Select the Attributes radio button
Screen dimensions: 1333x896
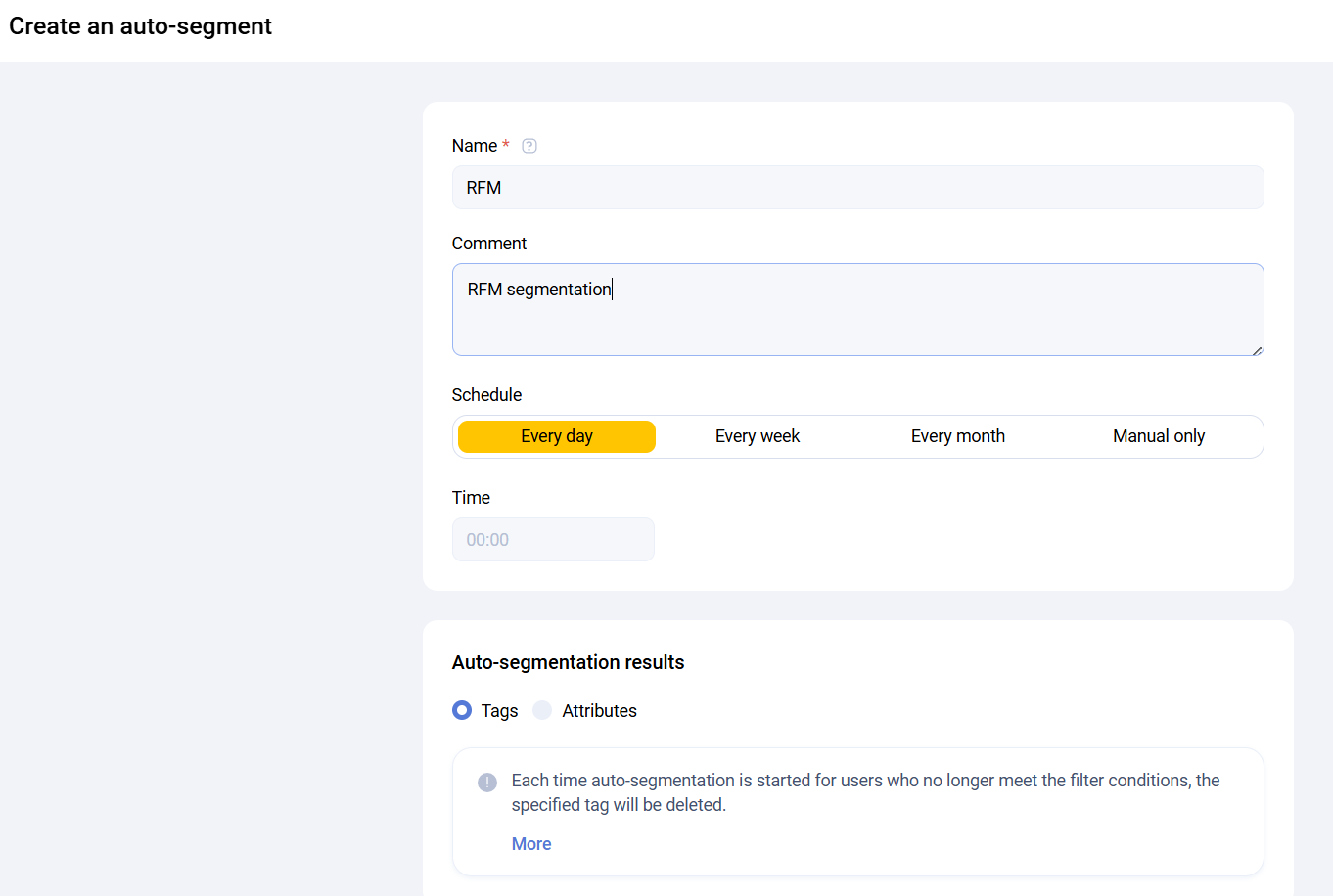tap(542, 710)
